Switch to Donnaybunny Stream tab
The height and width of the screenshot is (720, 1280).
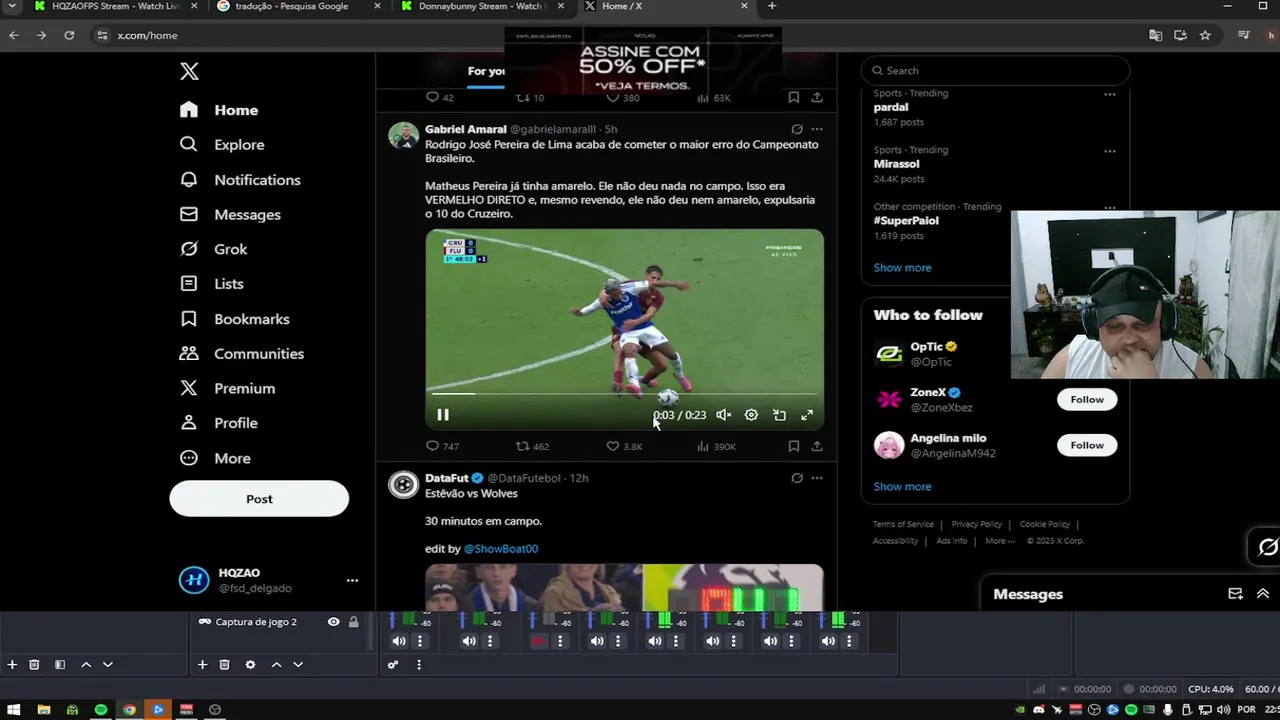point(484,6)
